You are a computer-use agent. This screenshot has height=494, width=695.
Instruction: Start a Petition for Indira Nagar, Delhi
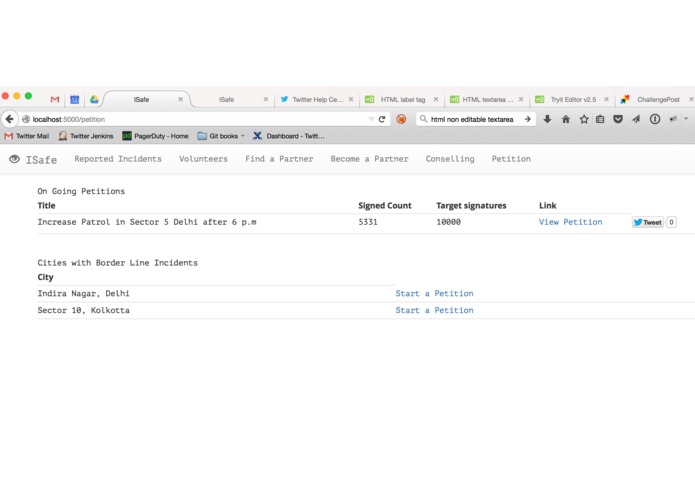(434, 293)
